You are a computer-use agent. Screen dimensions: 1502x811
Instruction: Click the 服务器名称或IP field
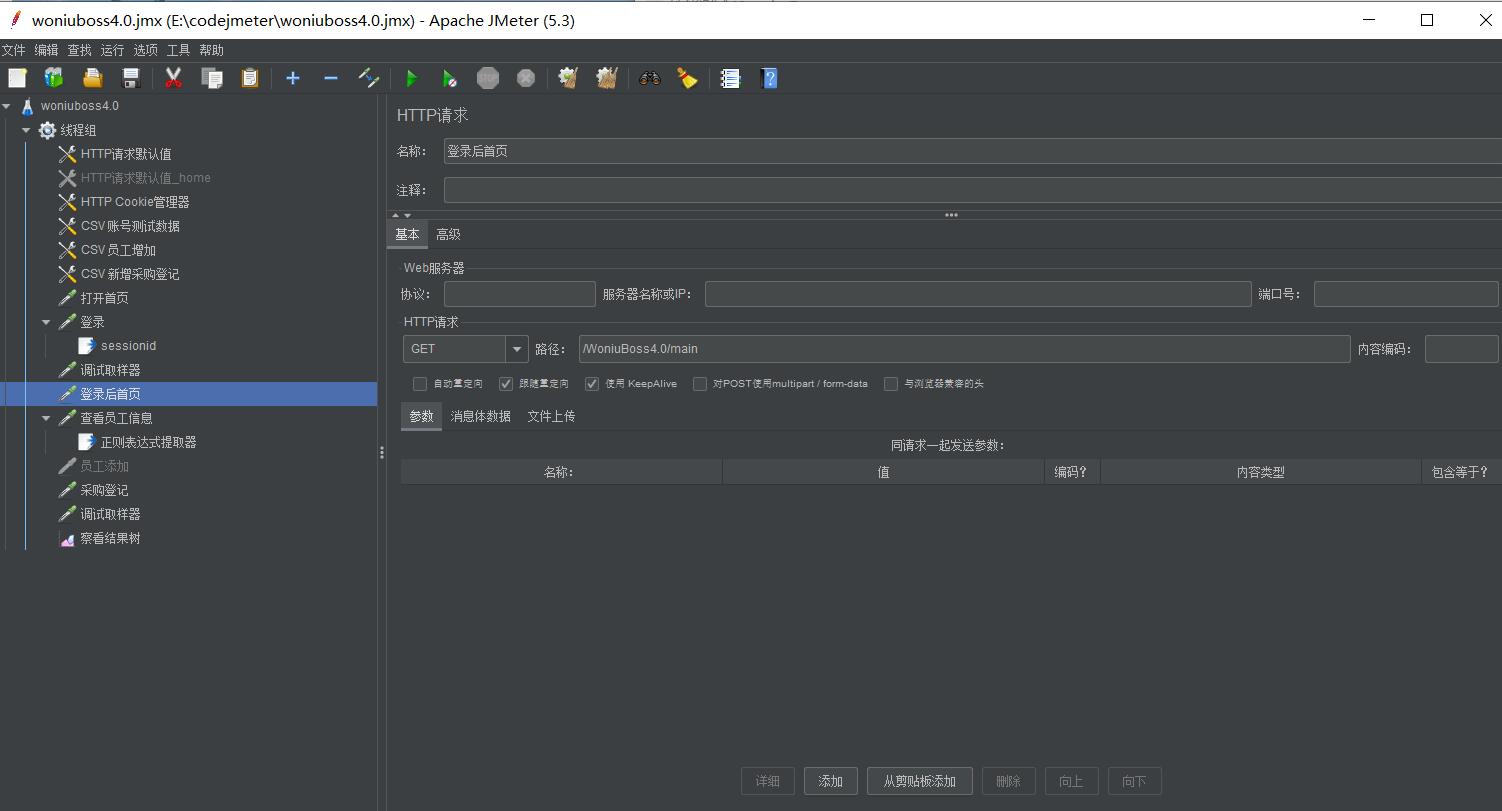coord(978,294)
